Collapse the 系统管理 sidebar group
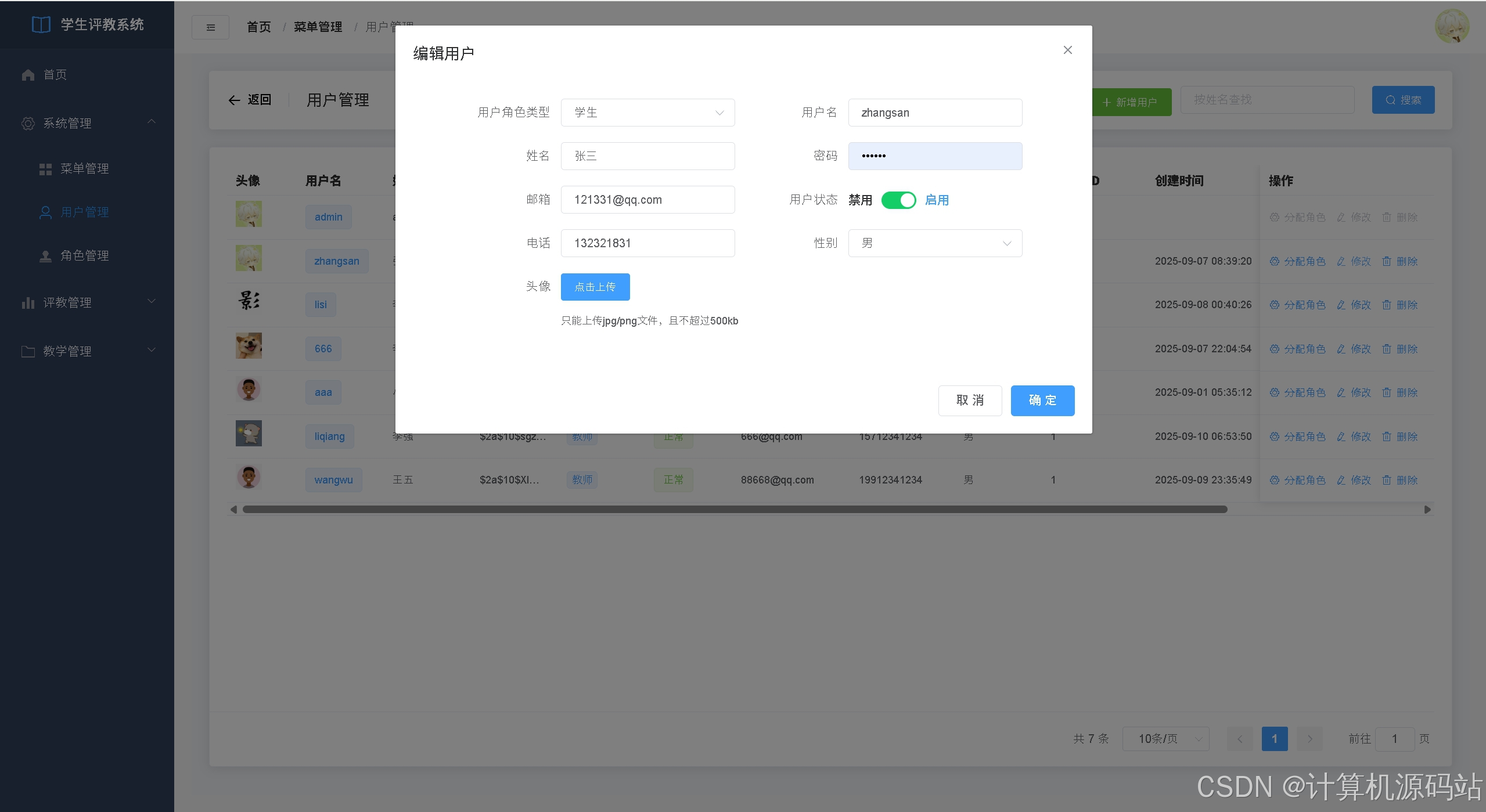 coord(87,124)
